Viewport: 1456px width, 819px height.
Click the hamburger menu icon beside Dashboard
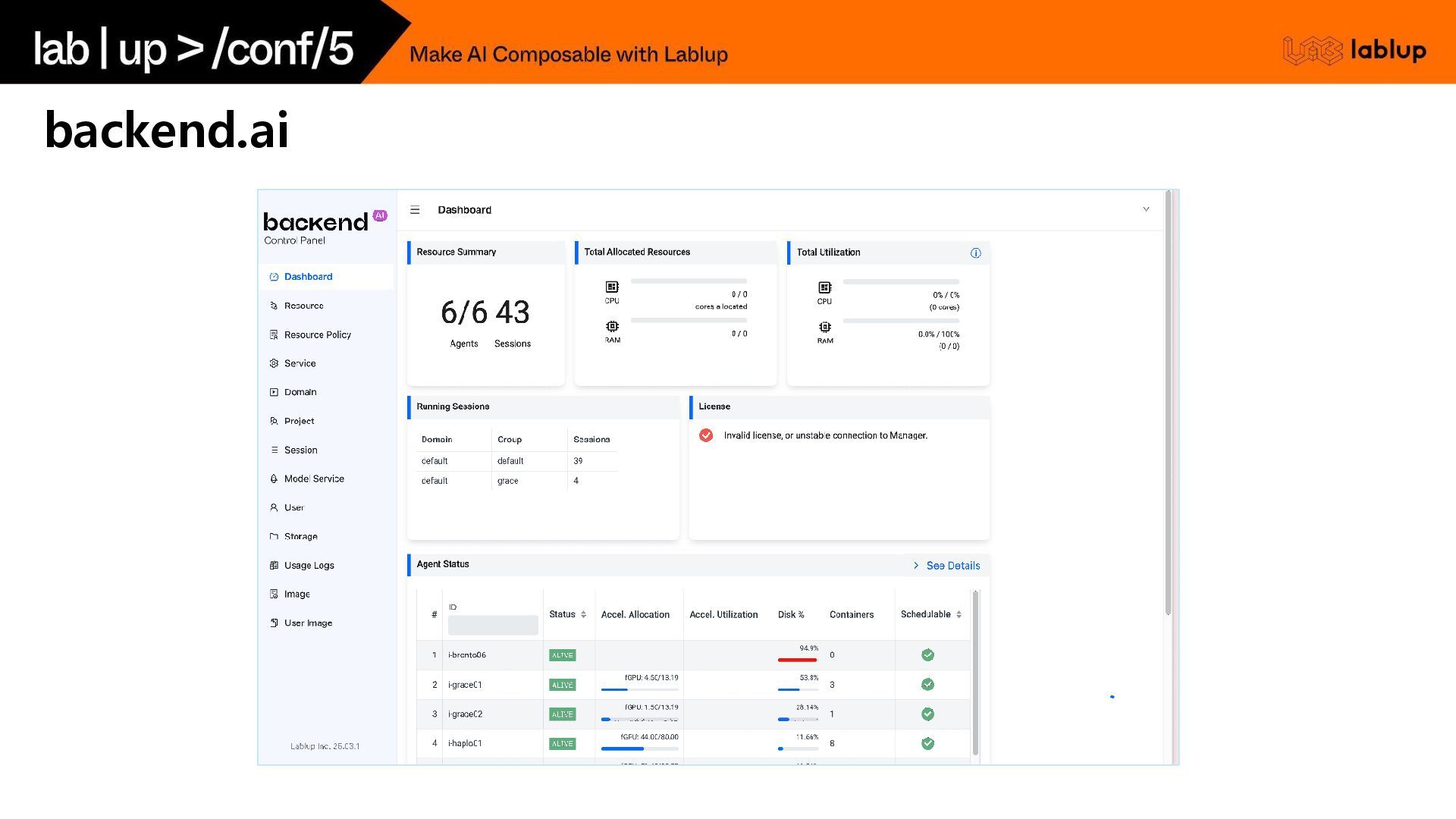(415, 210)
